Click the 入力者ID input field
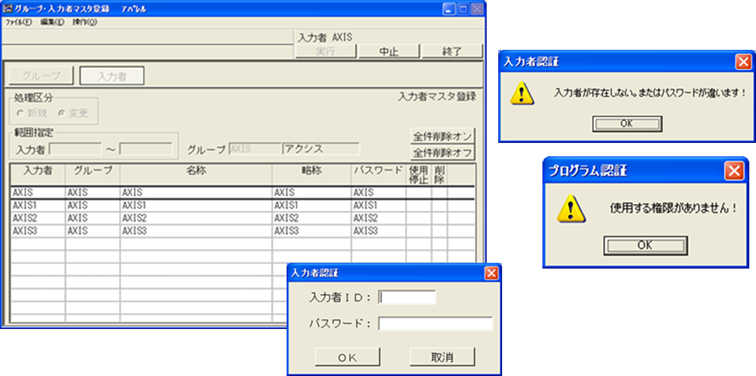 point(407,298)
